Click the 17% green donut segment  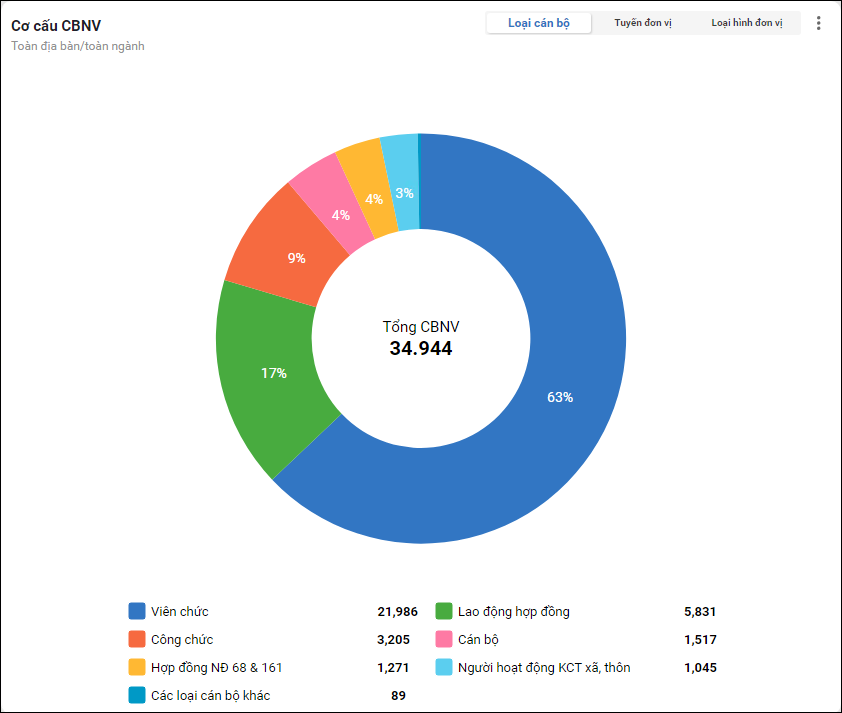tap(273, 373)
